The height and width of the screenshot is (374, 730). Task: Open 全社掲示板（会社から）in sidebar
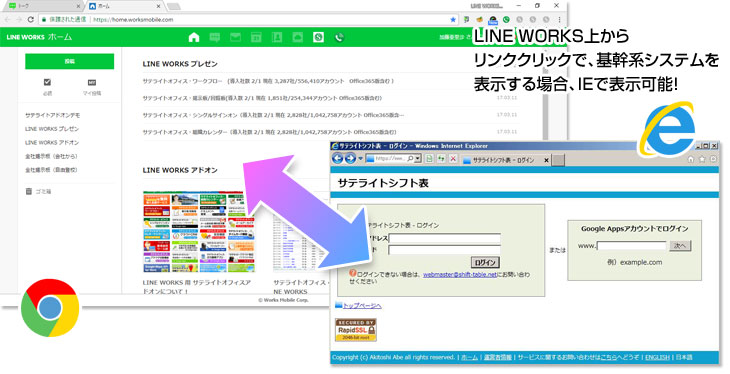(51, 156)
